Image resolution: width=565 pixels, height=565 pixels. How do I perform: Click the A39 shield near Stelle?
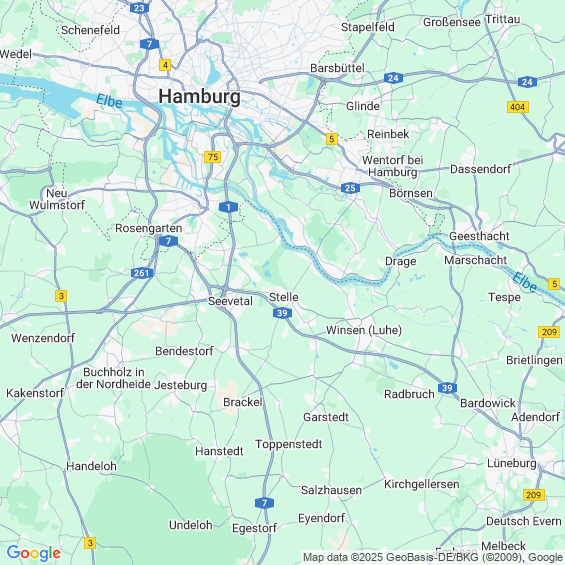click(x=282, y=313)
